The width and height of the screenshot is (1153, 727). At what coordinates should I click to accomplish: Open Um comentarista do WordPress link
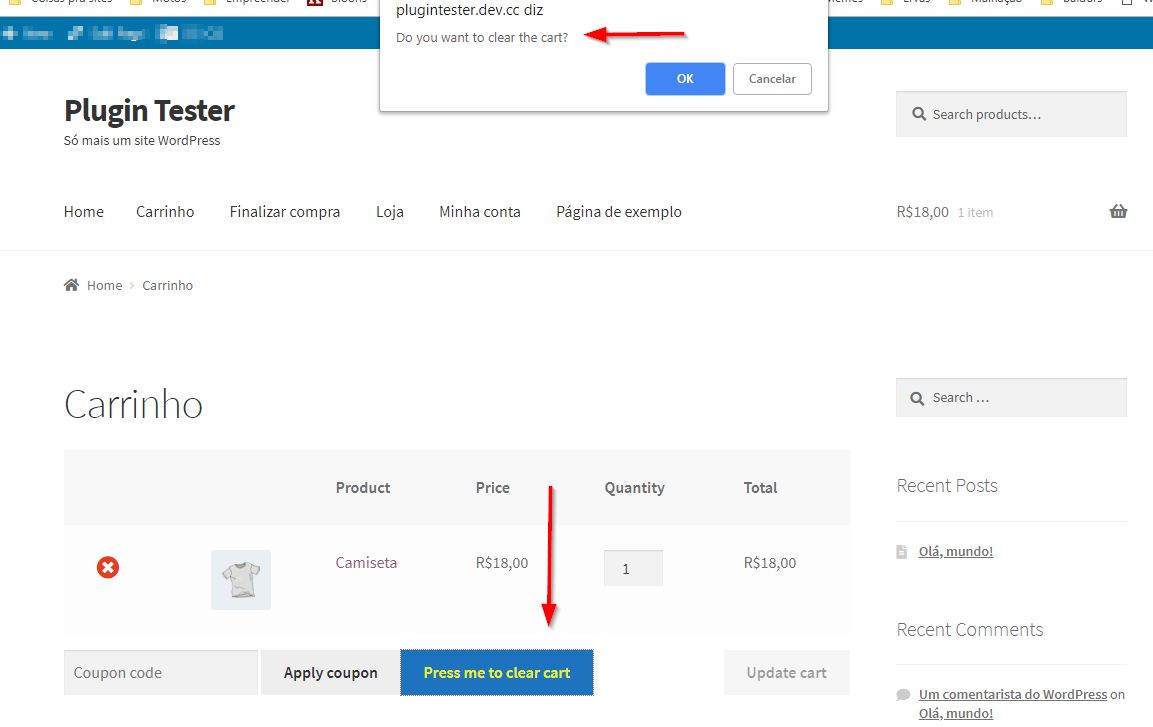click(1013, 694)
